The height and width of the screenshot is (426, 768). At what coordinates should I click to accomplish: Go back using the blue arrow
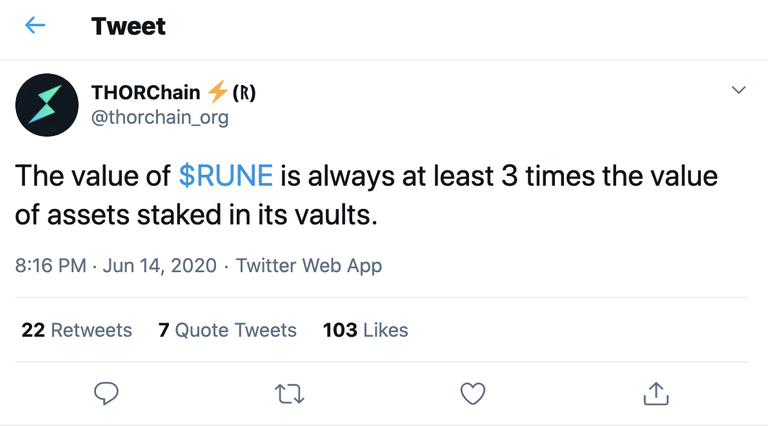[35, 25]
